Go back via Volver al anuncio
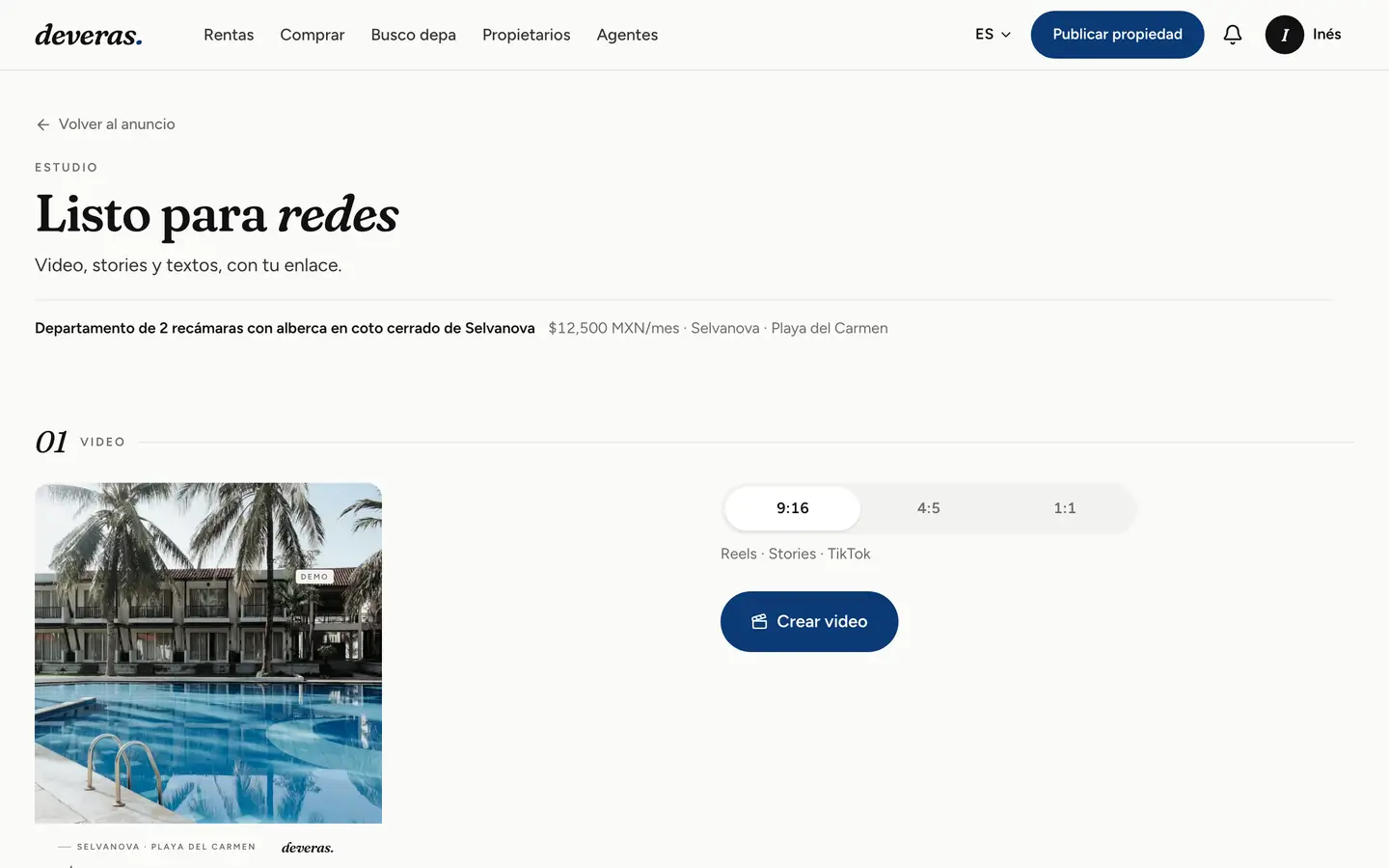 click(x=105, y=124)
